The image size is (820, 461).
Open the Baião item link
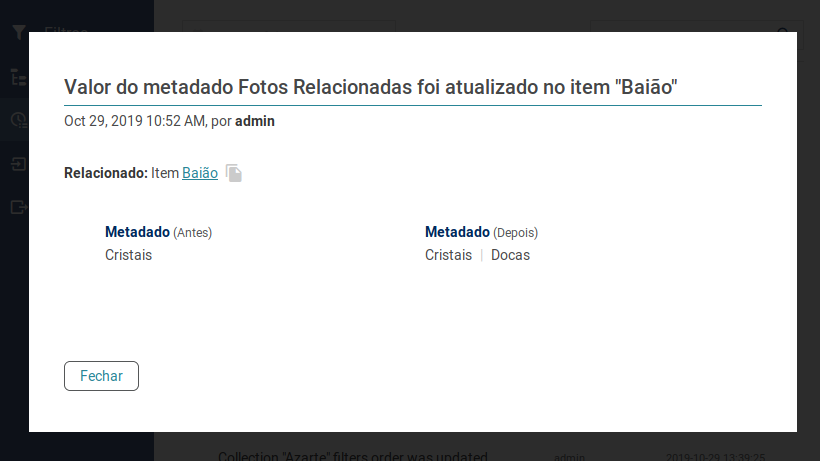click(200, 173)
